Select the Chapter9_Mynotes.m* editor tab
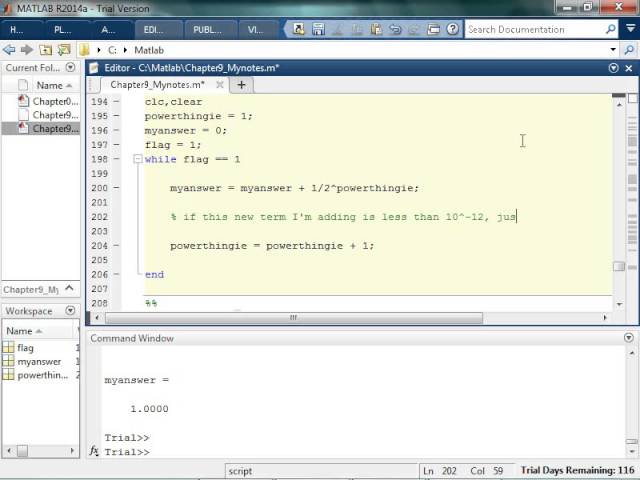640x480 pixels. point(158,84)
